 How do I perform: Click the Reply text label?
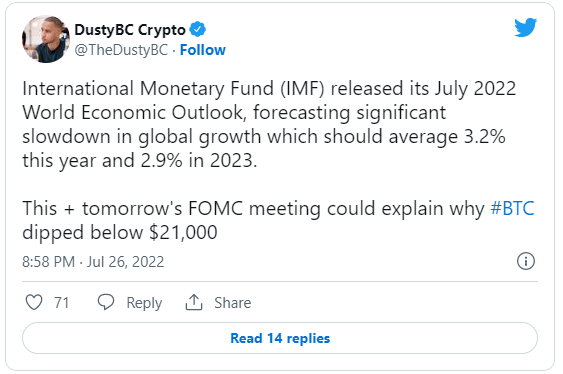click(x=144, y=303)
